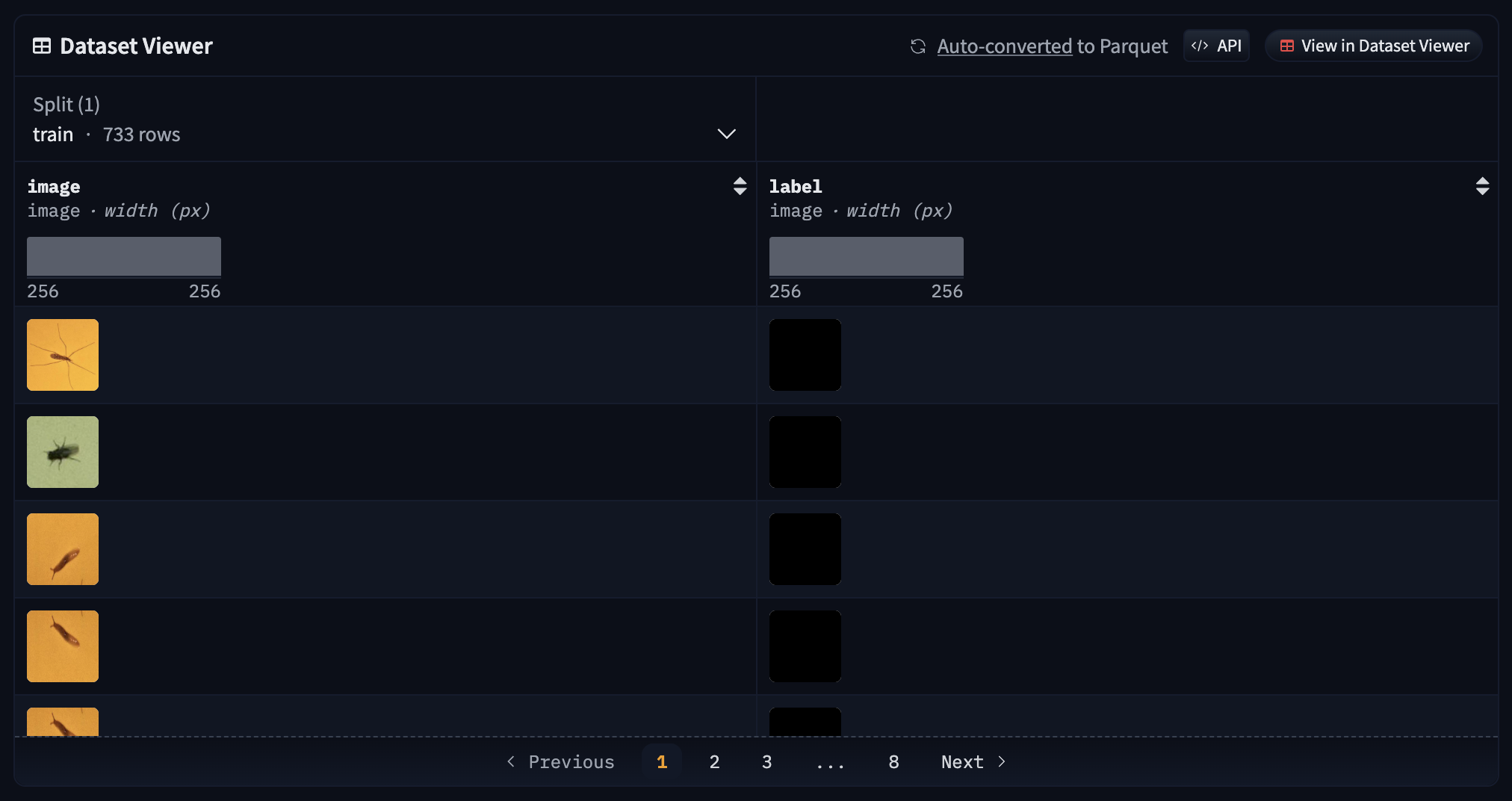Click the Dataset Viewer table icon
This screenshot has height=801, width=1512.
42,46
